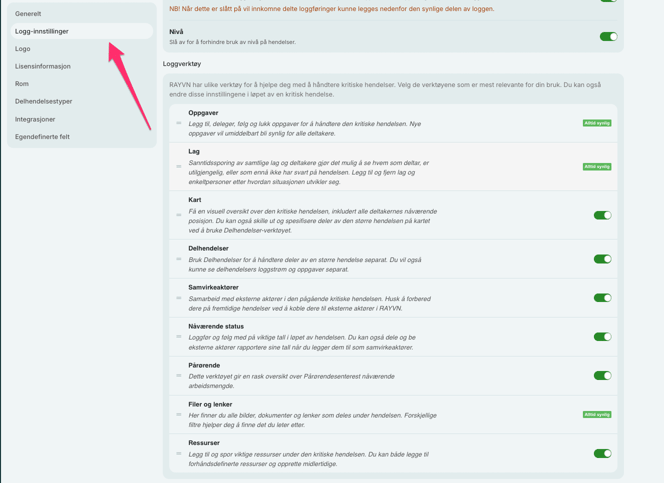Go to Integrasjoner settings

(35, 119)
